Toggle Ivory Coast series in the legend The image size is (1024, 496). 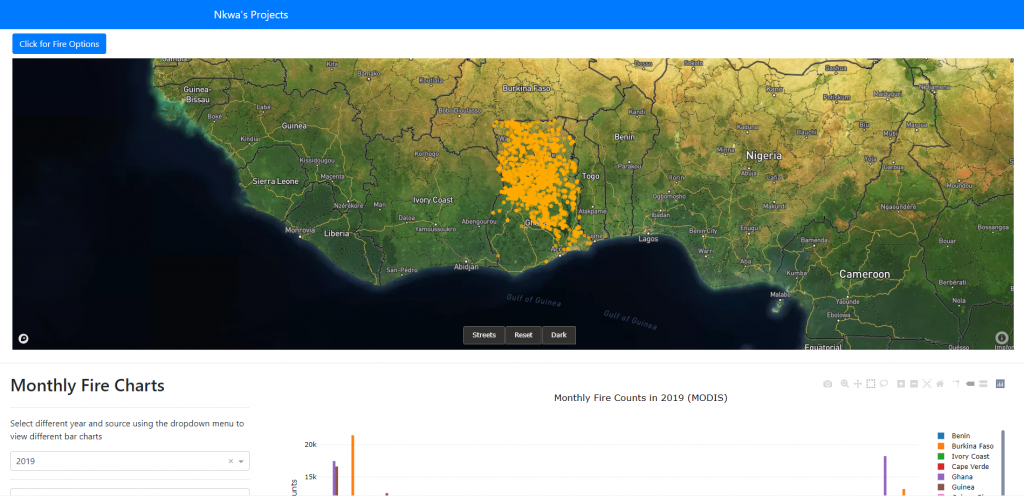pos(970,456)
